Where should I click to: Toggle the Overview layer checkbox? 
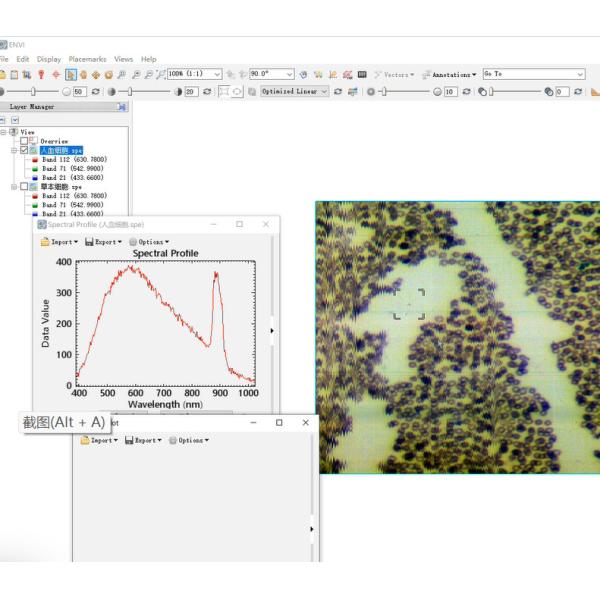[25, 141]
